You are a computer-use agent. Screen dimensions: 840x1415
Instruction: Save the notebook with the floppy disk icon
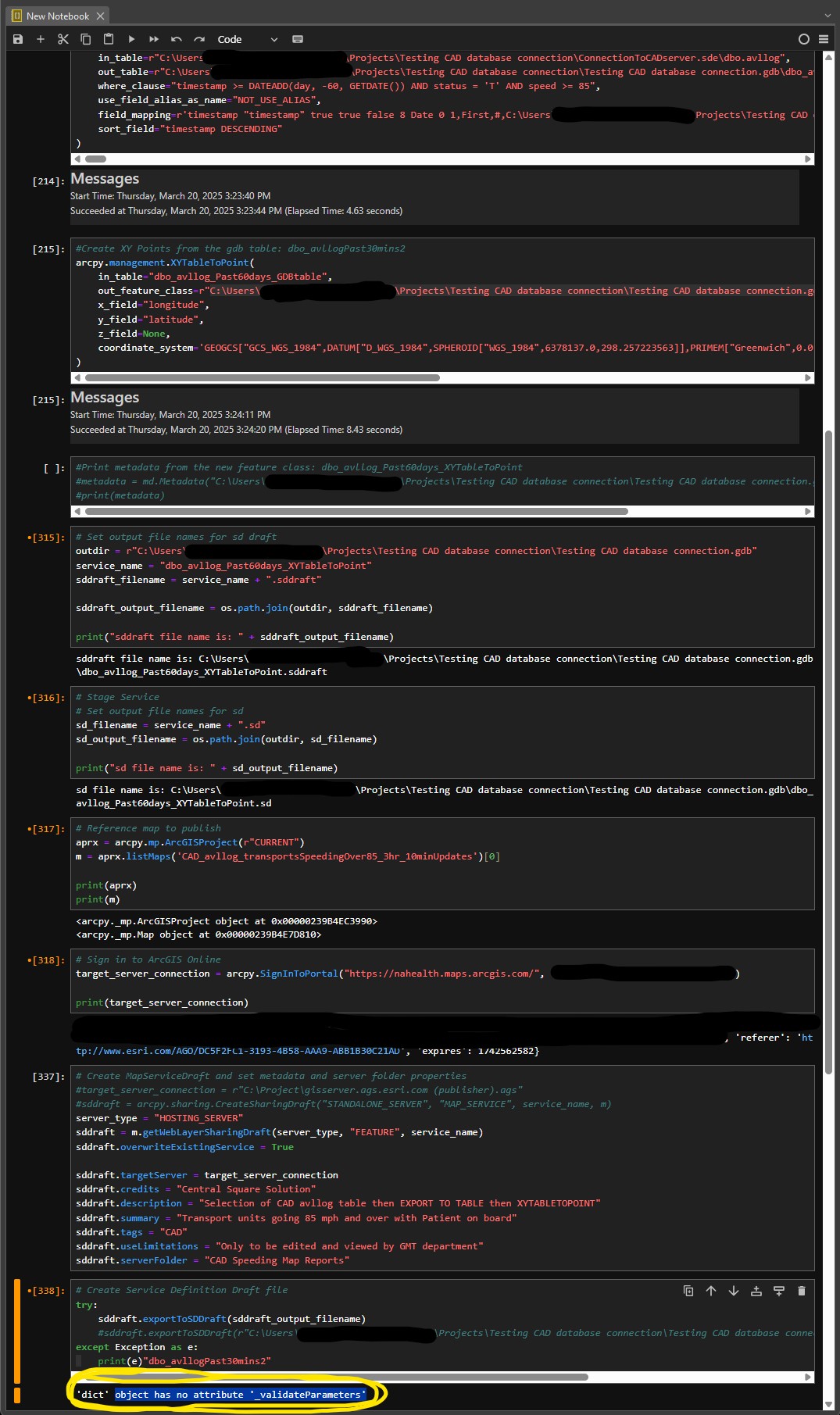click(18, 39)
